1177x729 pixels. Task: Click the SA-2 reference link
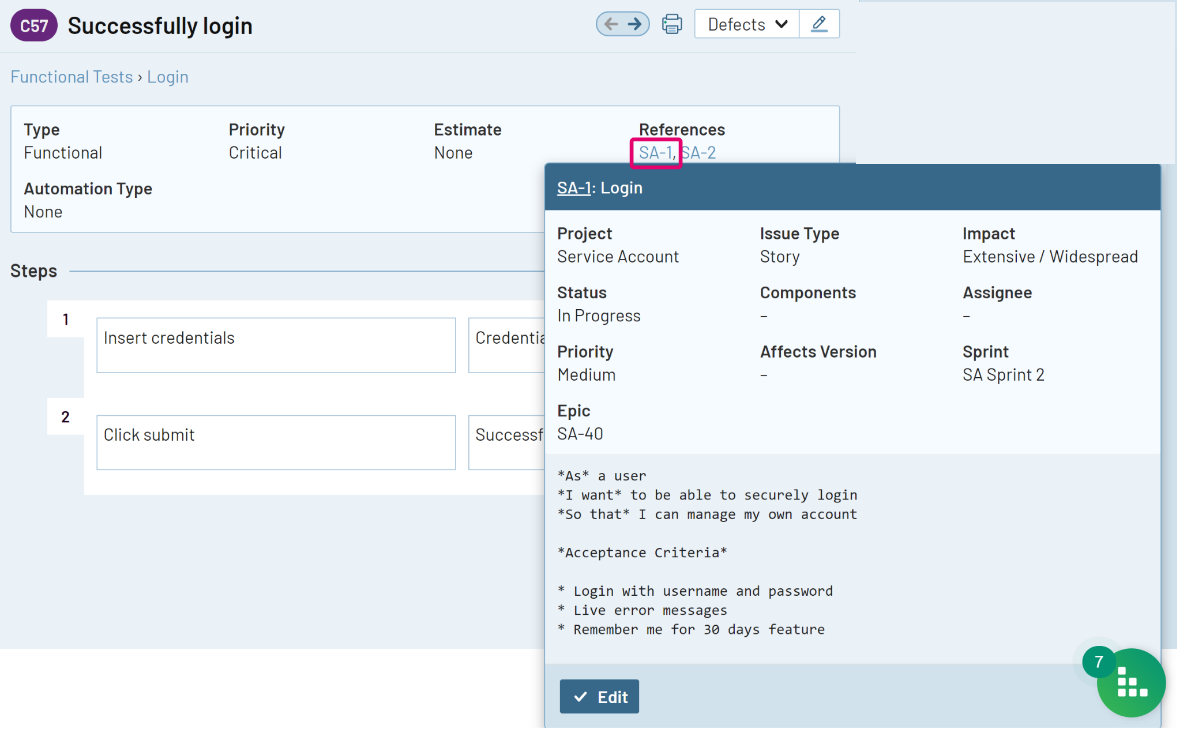tap(699, 153)
